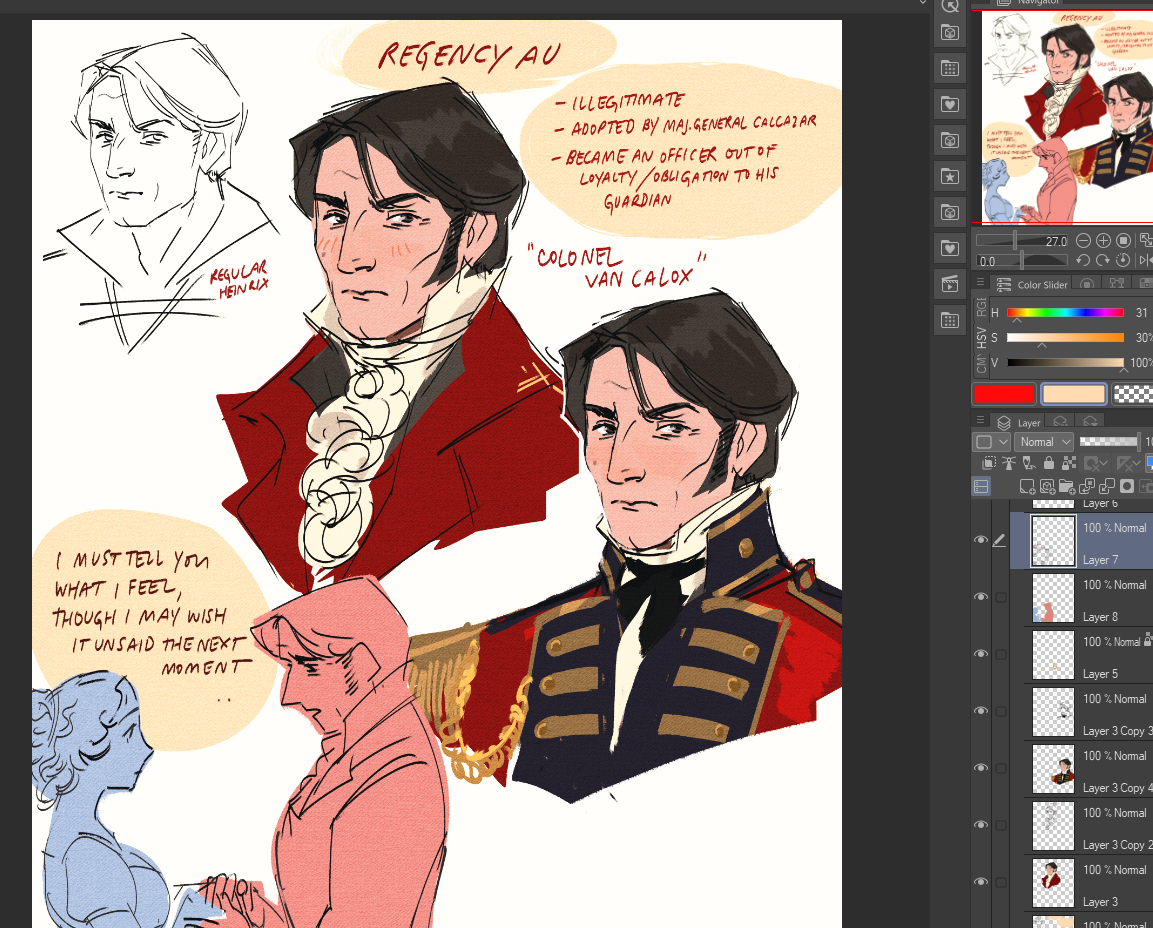The image size is (1153, 928).
Task: Click the Layer 3 thumbnail
Action: pyautogui.click(x=1053, y=882)
